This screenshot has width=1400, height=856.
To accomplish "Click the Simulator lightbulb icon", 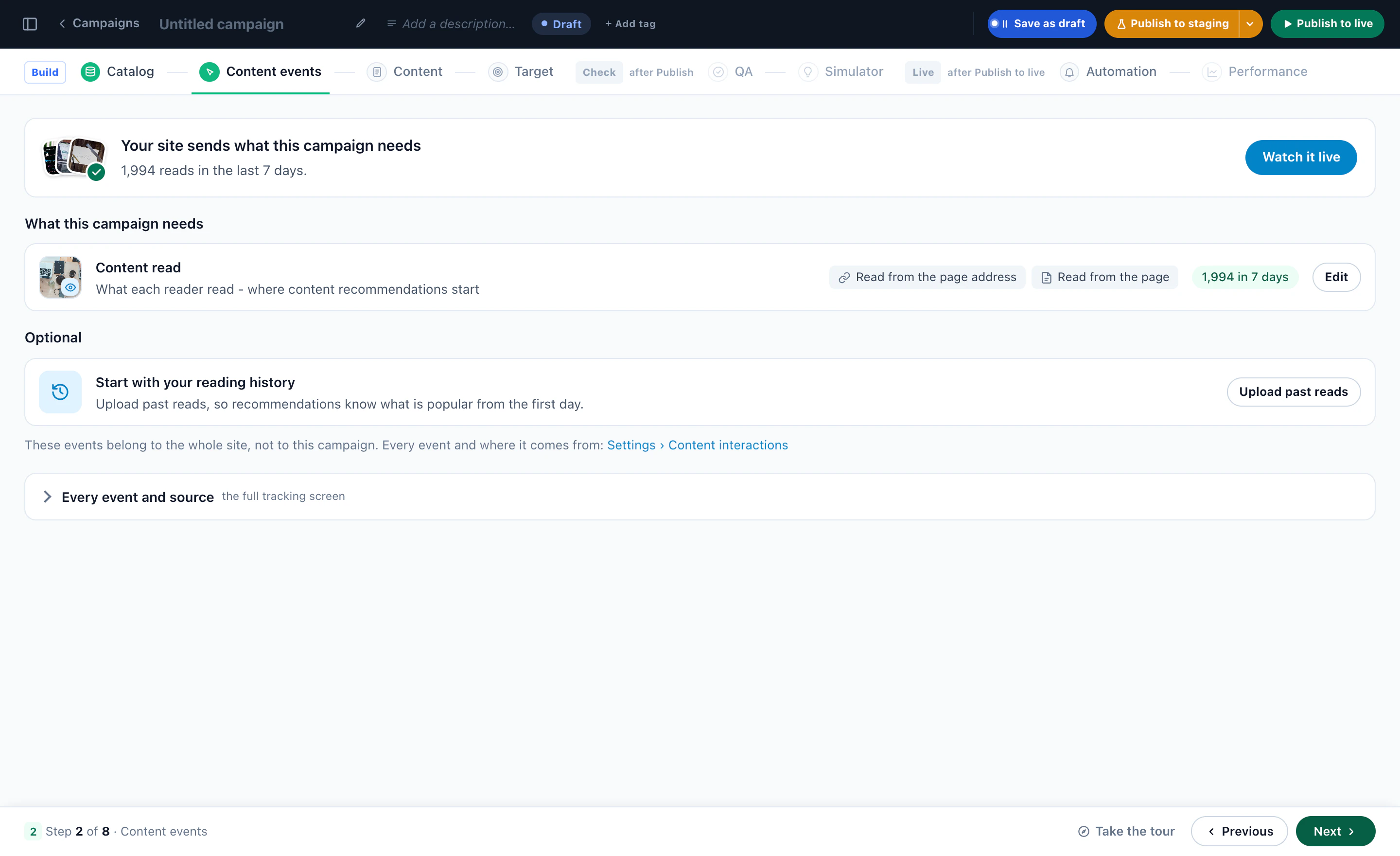I will click(808, 71).
